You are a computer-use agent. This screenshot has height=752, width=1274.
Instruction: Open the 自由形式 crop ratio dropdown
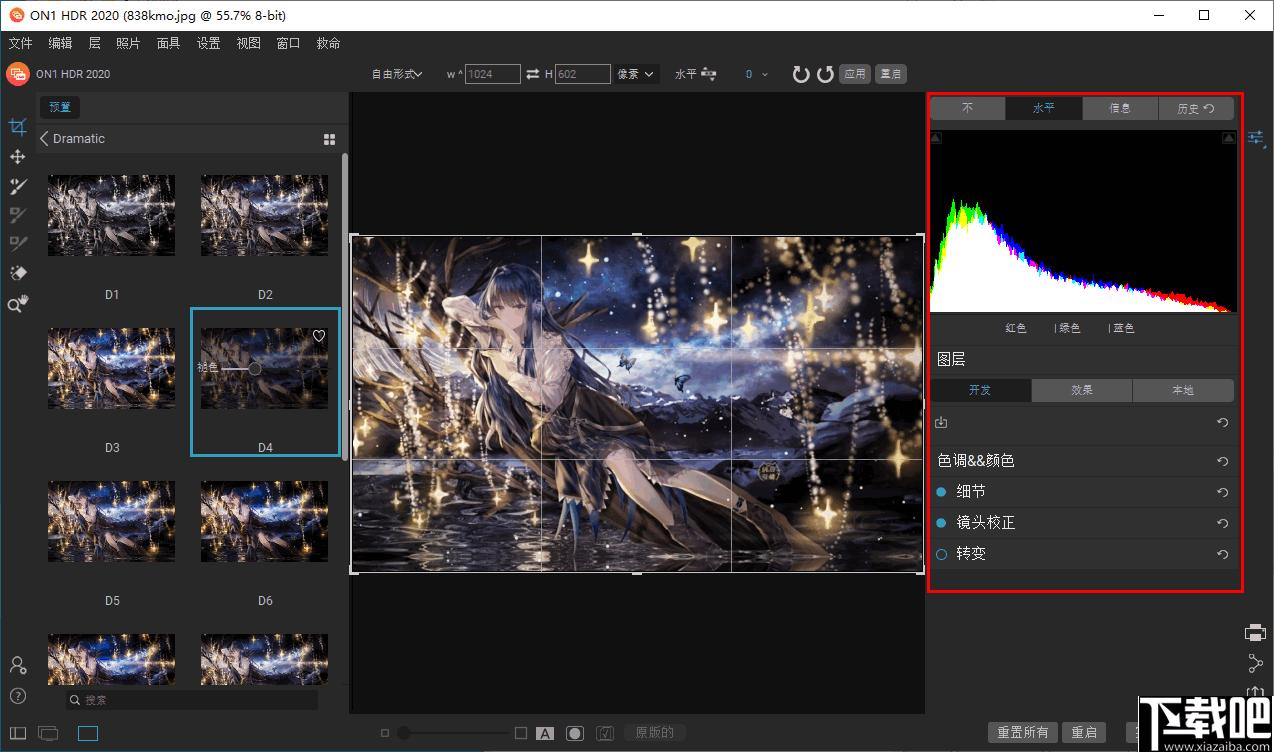(x=397, y=74)
